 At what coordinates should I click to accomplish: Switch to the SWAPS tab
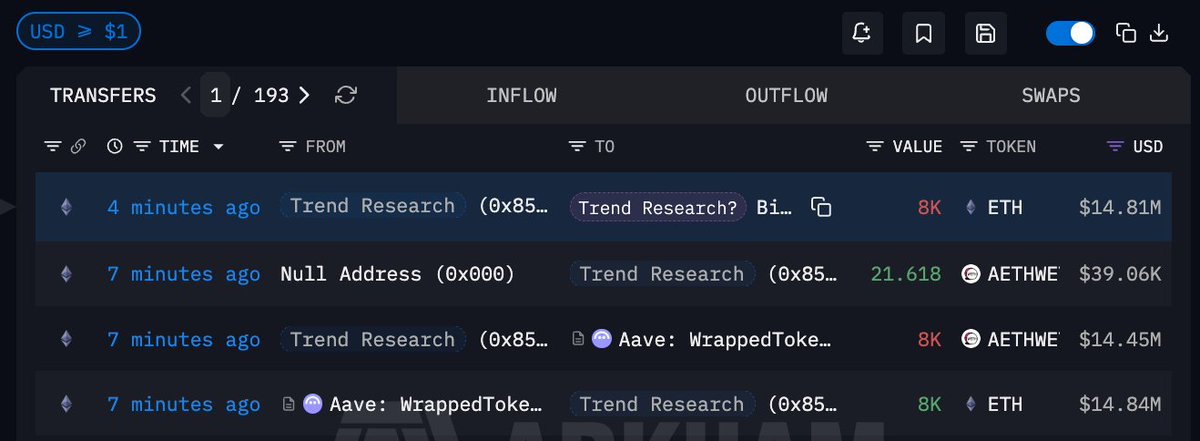point(1050,96)
